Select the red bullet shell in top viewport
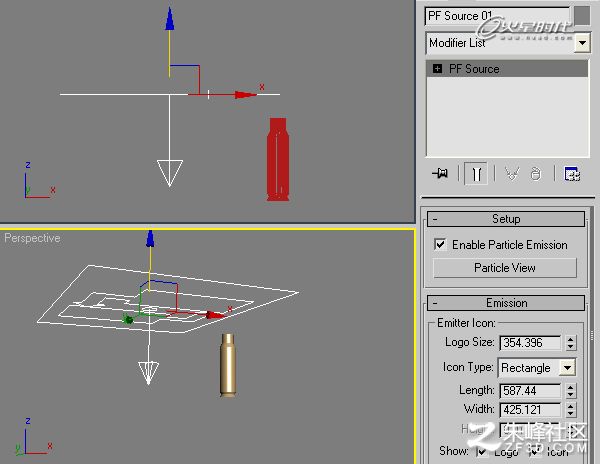 pos(278,159)
